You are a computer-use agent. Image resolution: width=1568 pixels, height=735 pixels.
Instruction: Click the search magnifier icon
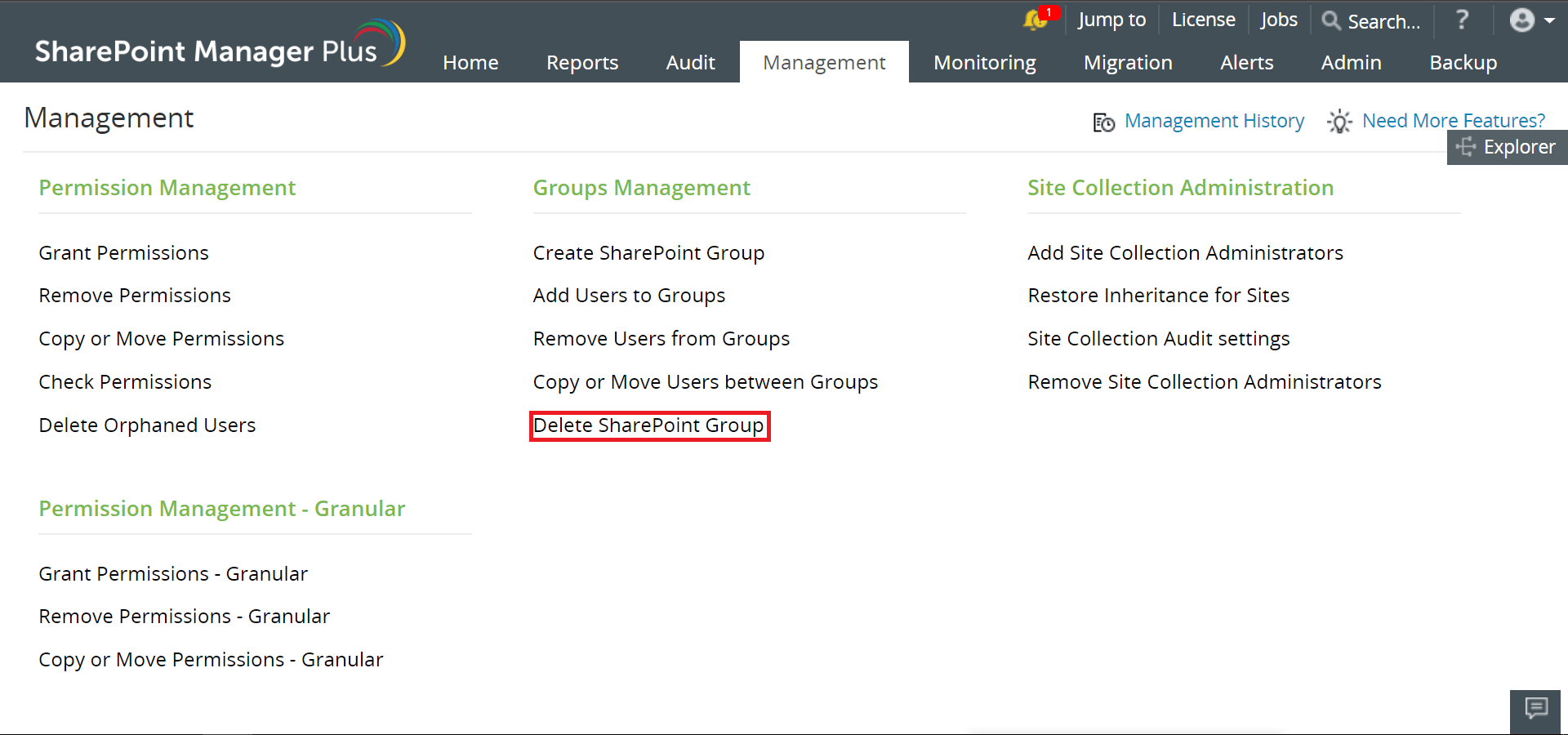(x=1331, y=21)
